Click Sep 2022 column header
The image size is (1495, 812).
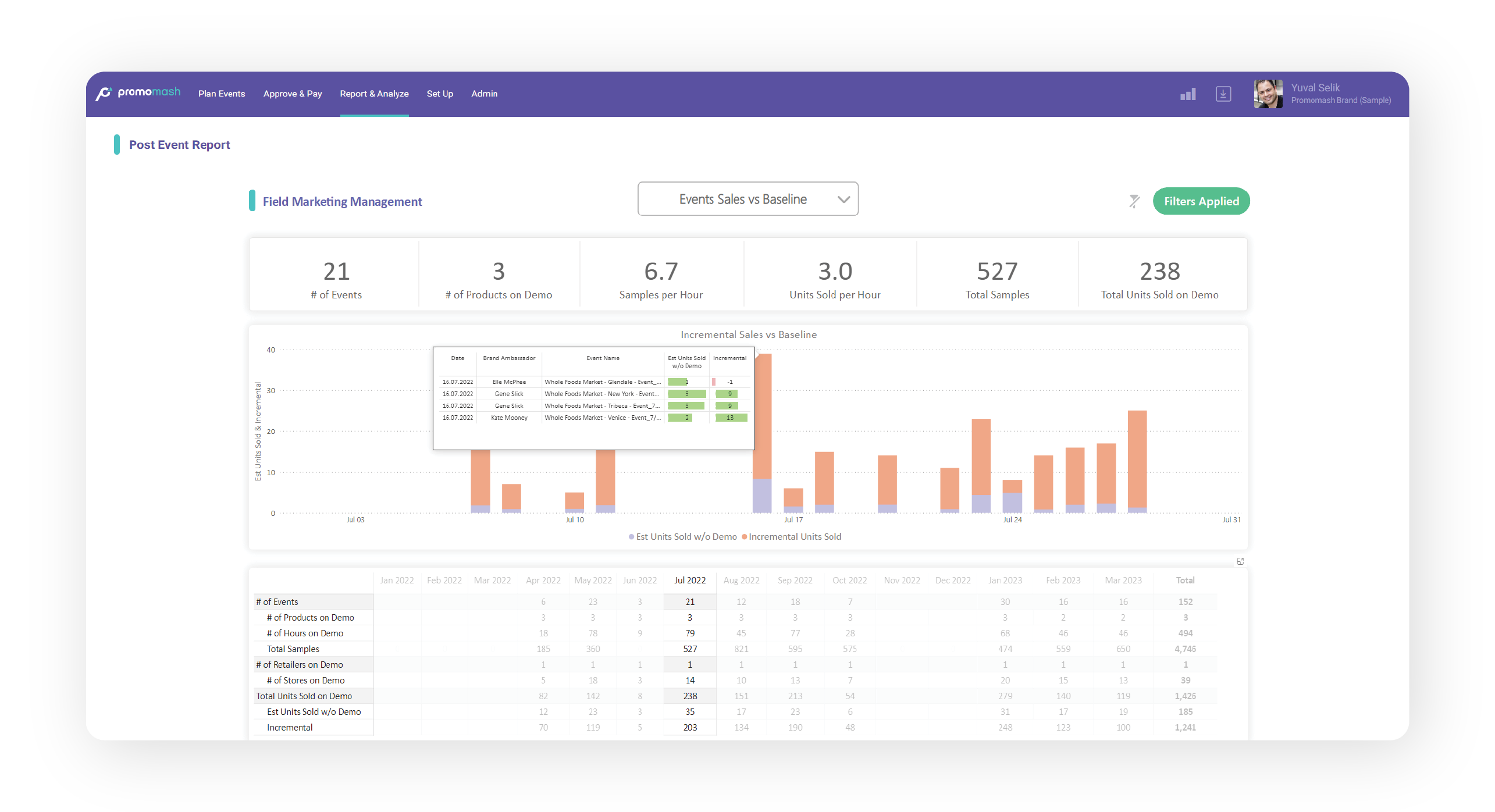pos(795,580)
